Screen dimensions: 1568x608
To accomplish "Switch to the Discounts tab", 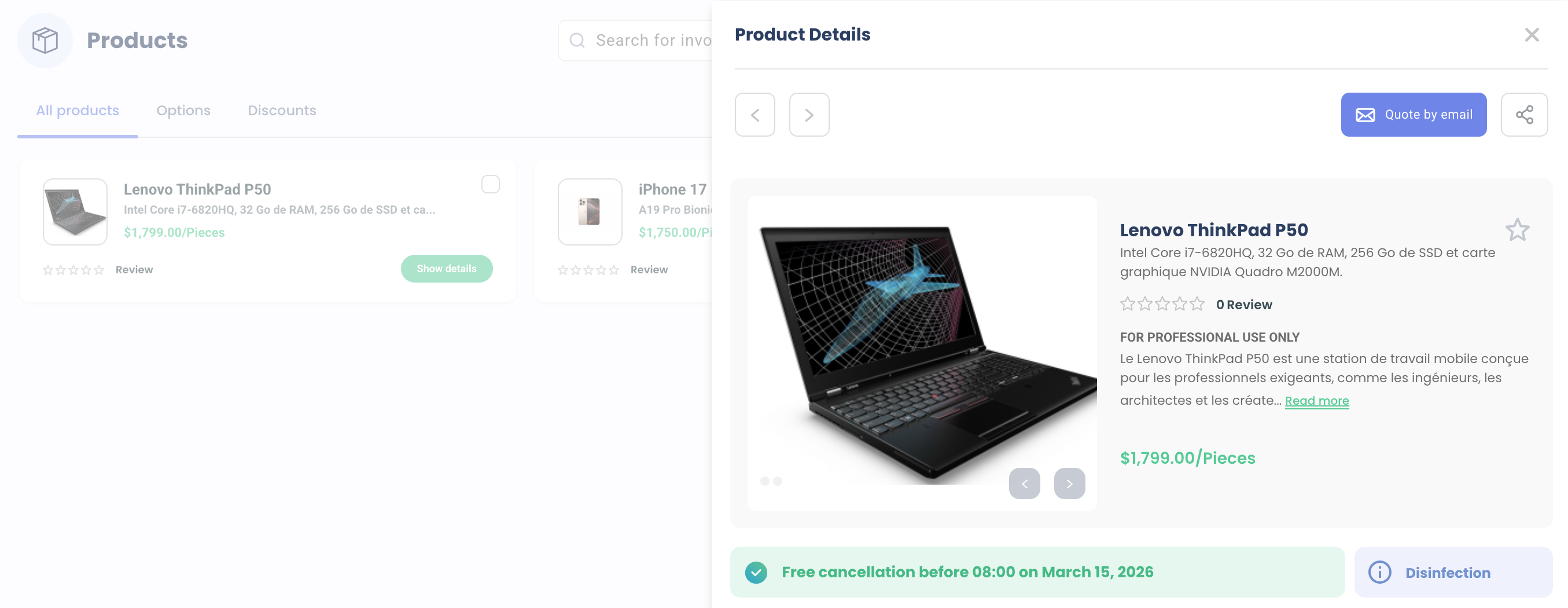I will coord(282,110).
